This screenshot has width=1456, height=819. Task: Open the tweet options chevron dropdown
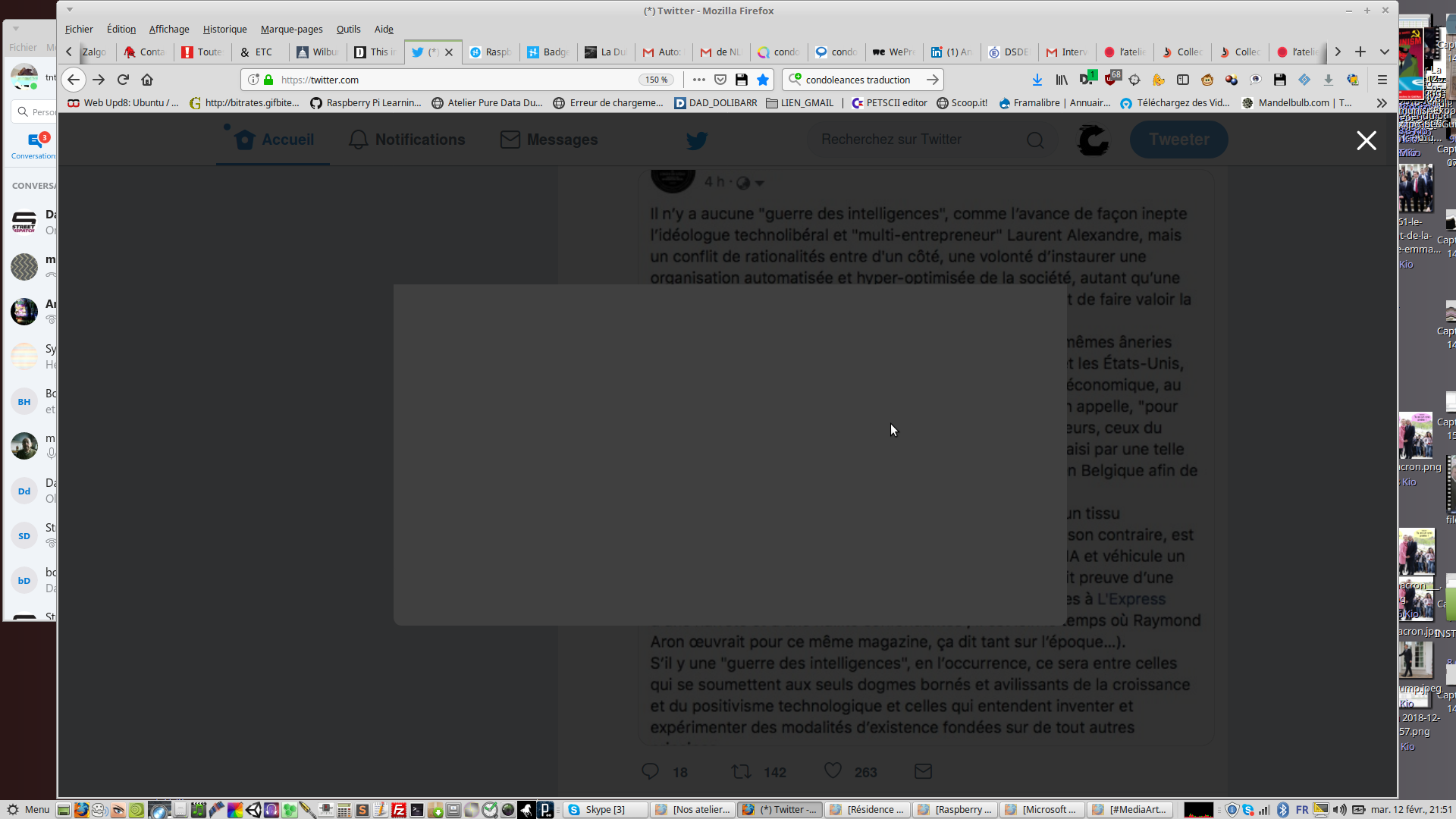pos(759,183)
